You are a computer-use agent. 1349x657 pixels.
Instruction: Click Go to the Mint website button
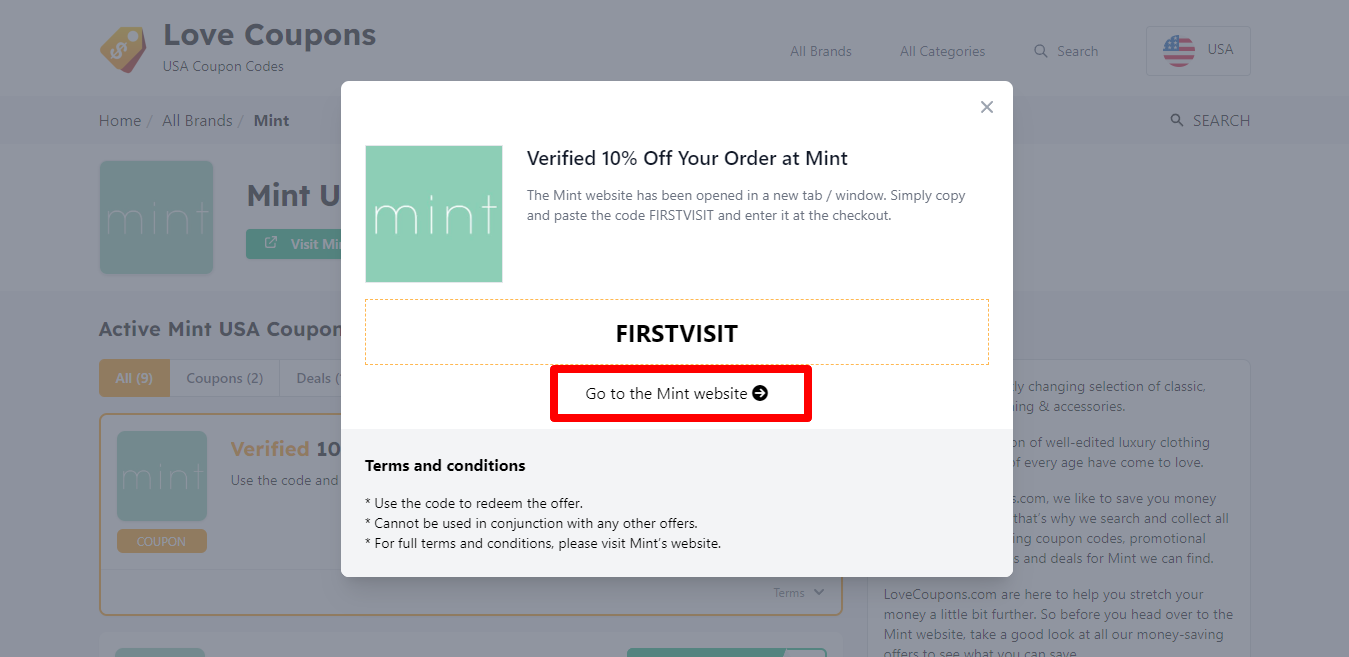680,394
